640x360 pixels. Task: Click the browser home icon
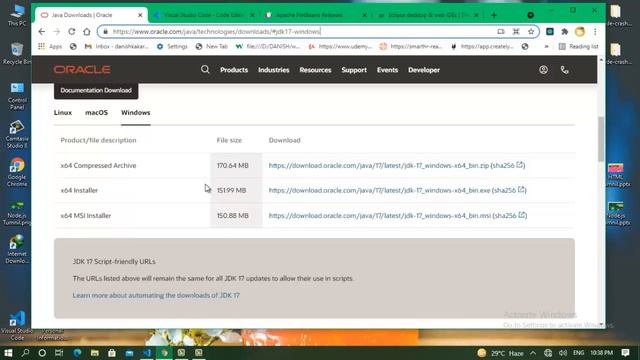pos(87,31)
